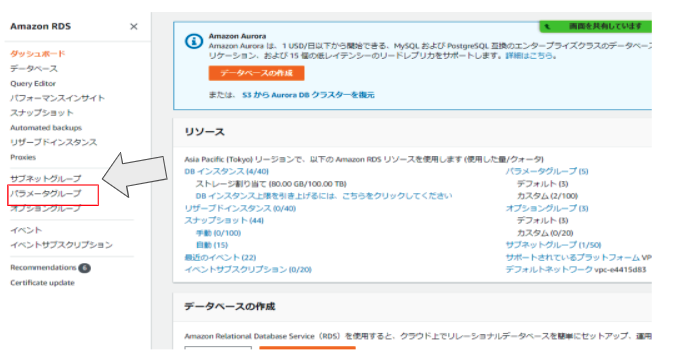
Task: Click the Amazon Aurora banner title
Action: click(237, 36)
